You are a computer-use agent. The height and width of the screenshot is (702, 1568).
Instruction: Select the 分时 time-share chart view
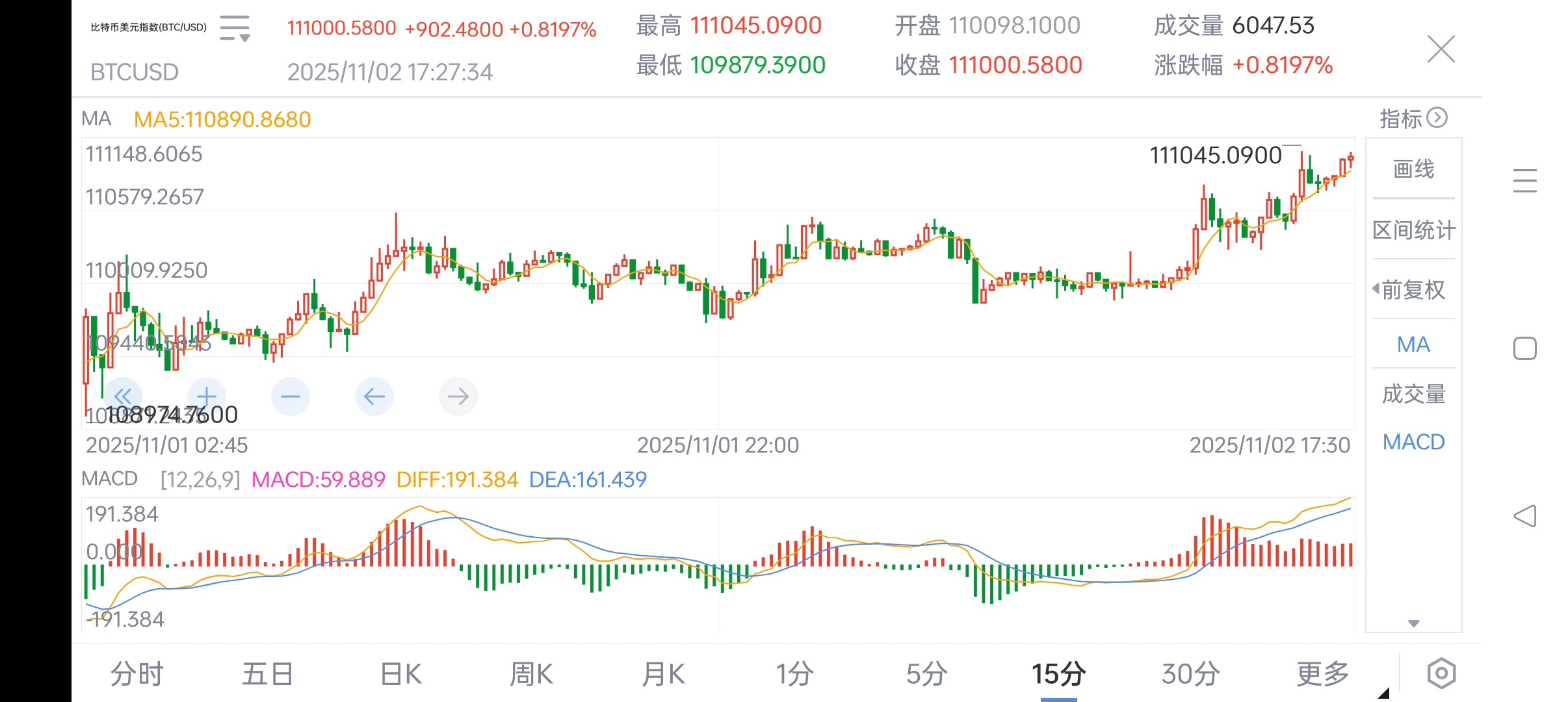point(135,673)
